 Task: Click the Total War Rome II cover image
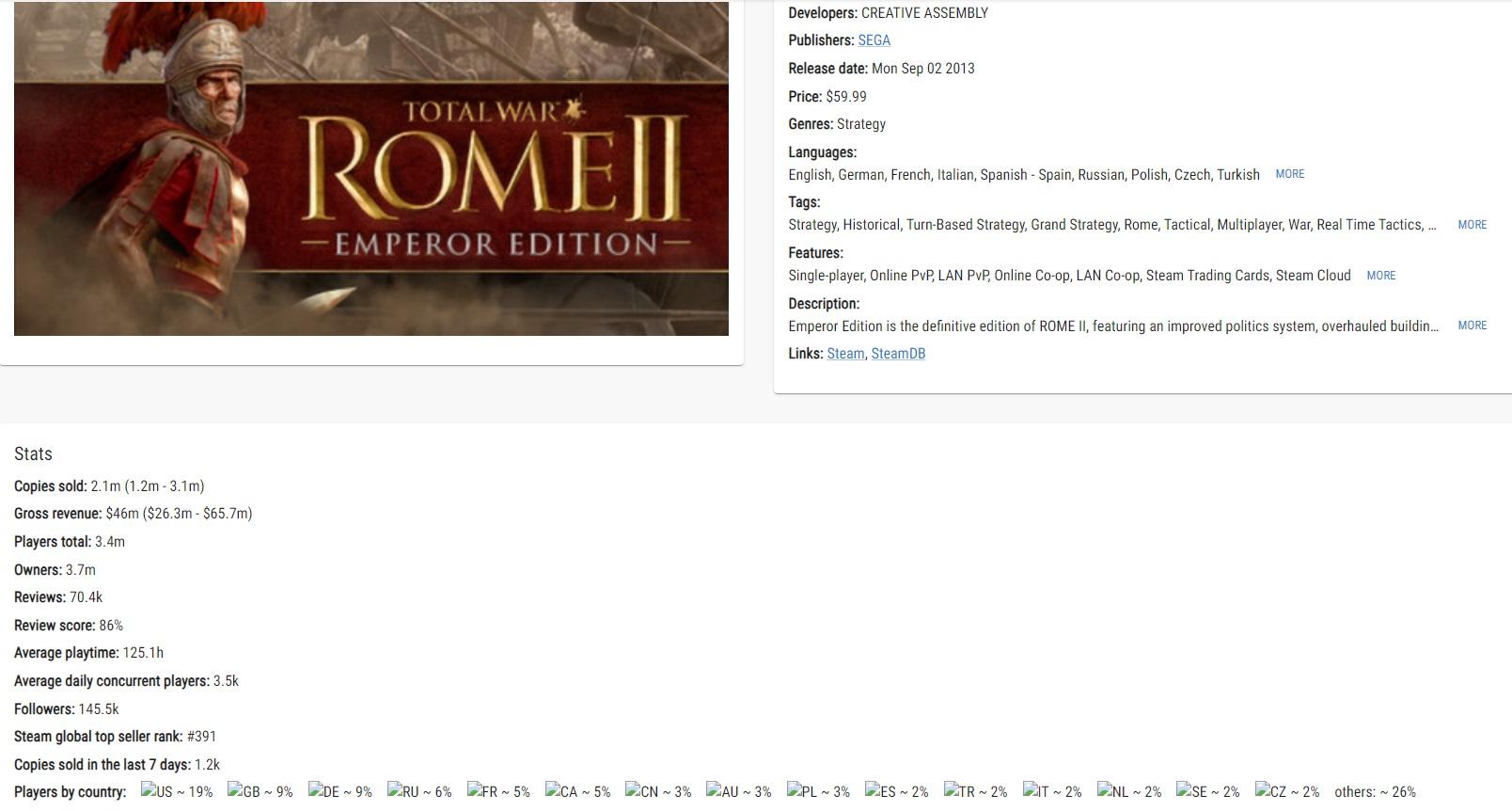tap(371, 168)
